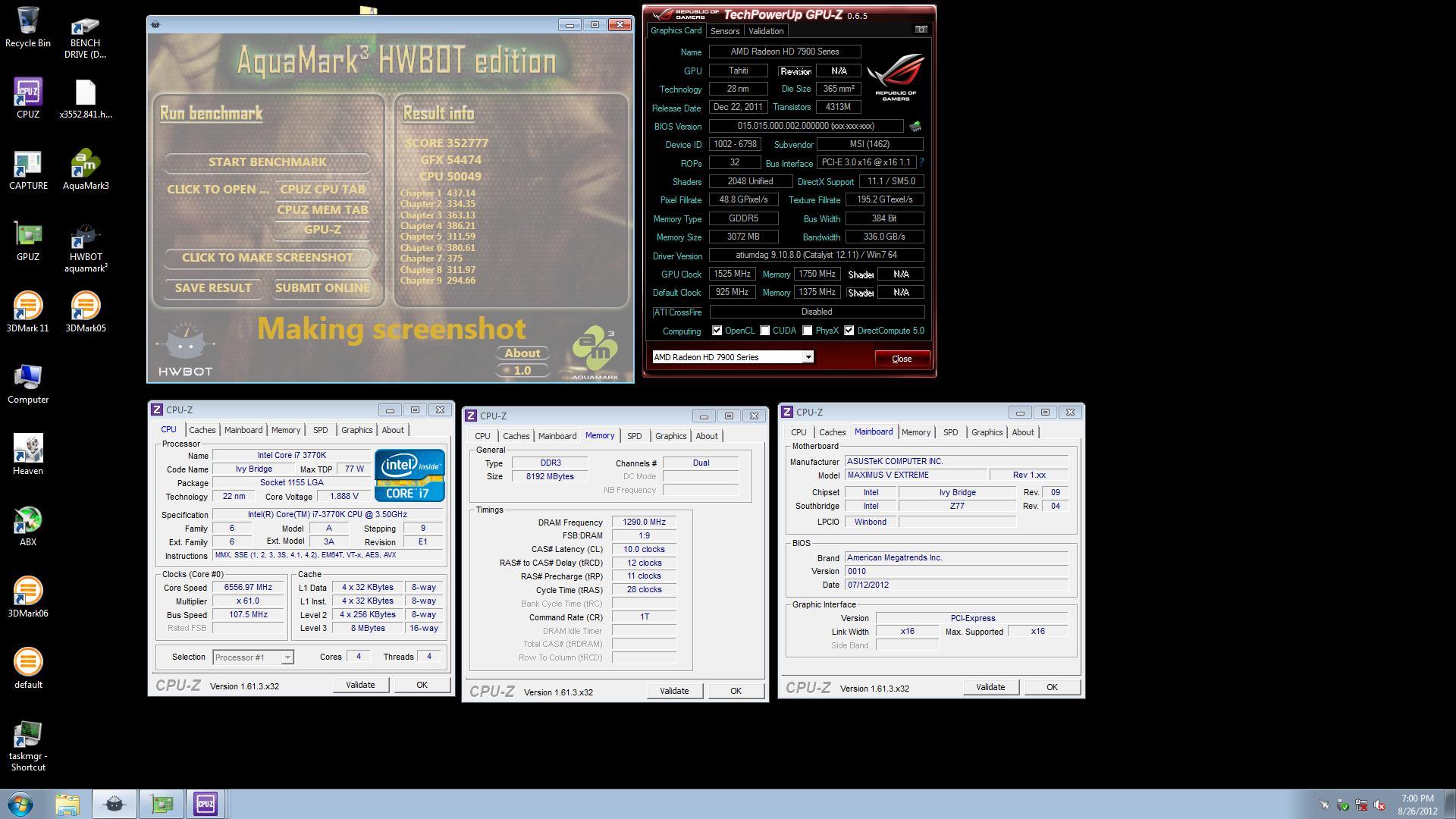Screen dimensions: 1456x819
Task: Click SAVE RESULT in AquaMark3
Action: tap(213, 288)
